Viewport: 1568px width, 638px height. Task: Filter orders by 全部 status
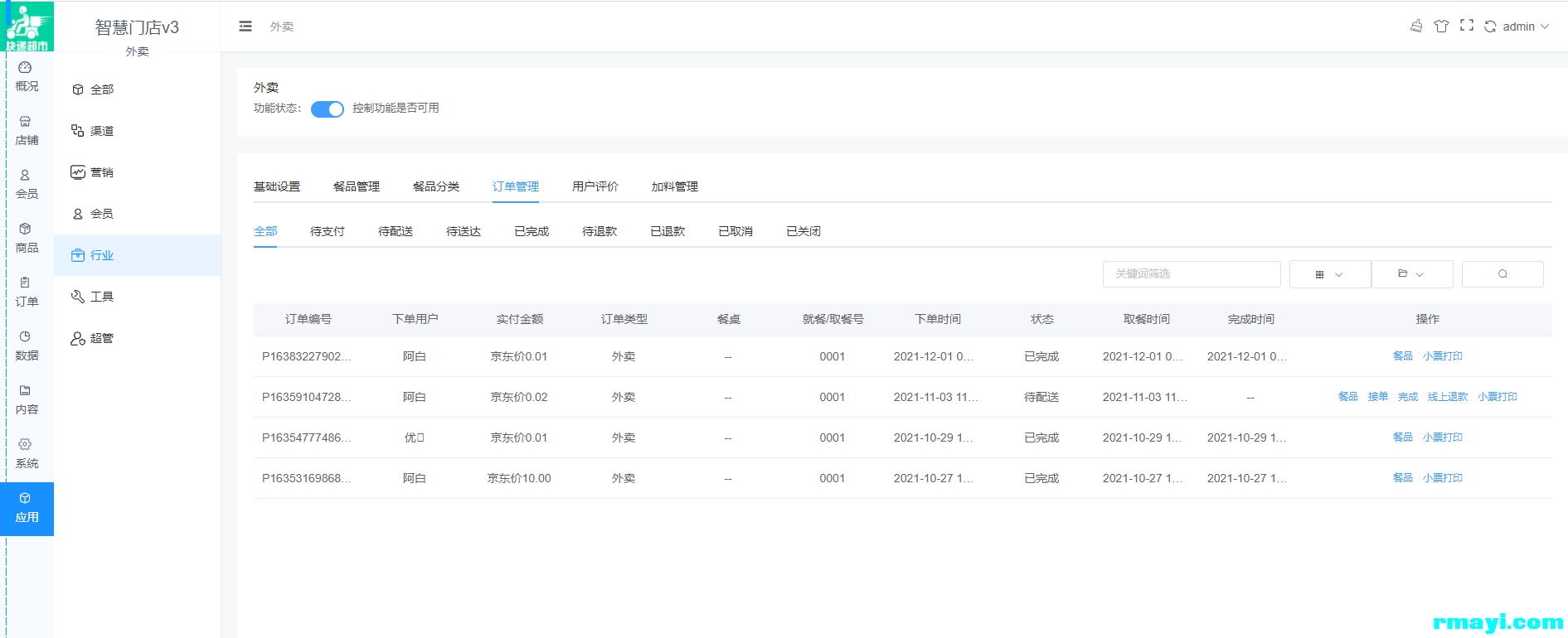click(x=265, y=231)
